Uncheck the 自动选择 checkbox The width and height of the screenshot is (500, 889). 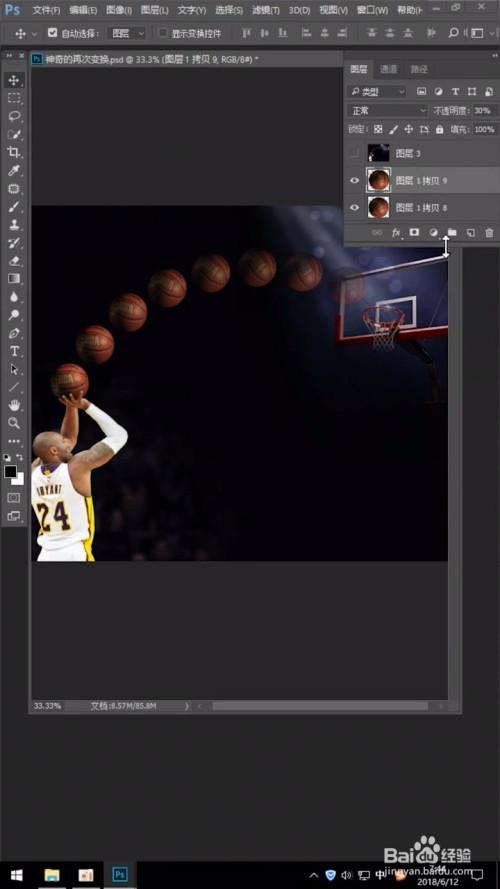(53, 33)
